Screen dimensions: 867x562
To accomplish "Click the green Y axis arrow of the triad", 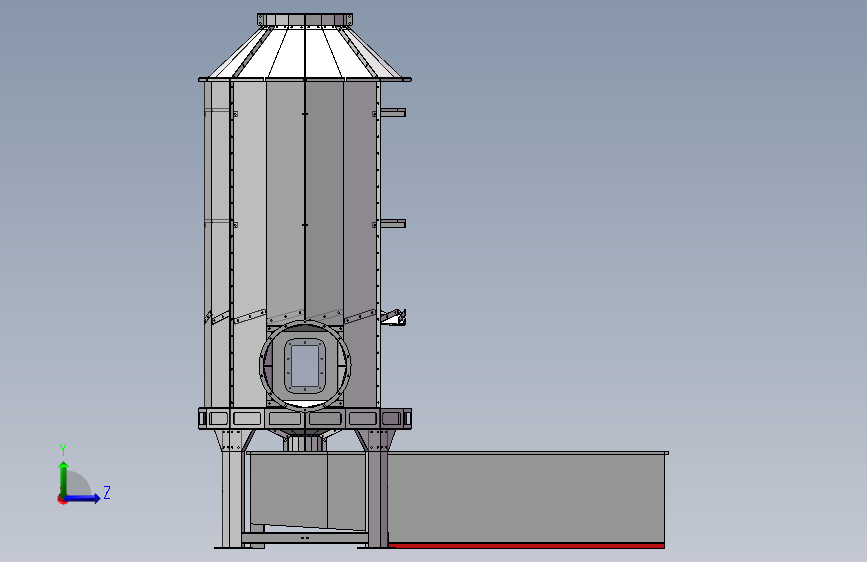I will click(x=64, y=478).
